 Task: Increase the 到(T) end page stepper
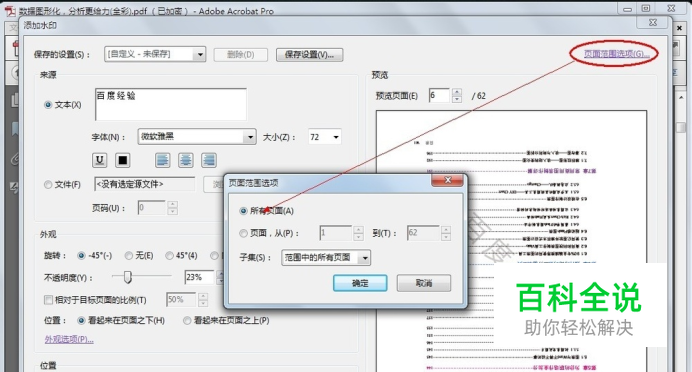446,229
